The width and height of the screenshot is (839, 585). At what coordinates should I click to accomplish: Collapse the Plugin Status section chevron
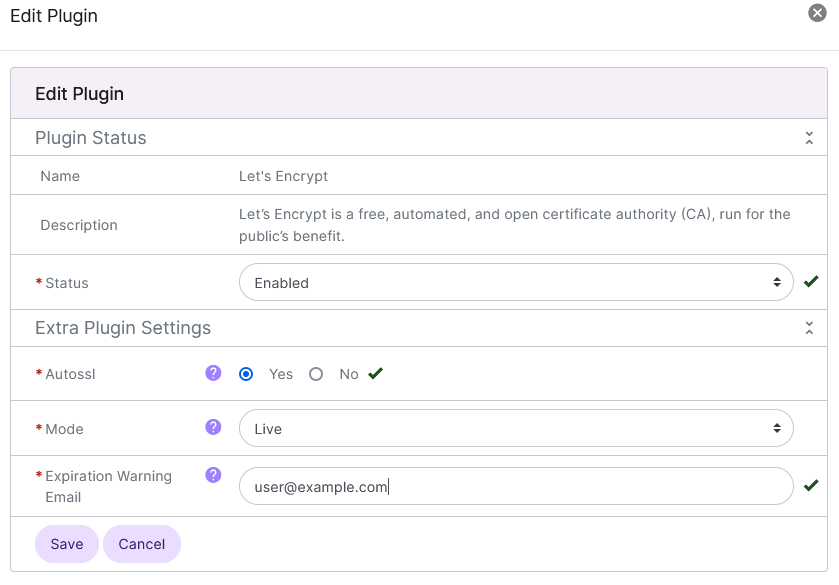tap(810, 137)
